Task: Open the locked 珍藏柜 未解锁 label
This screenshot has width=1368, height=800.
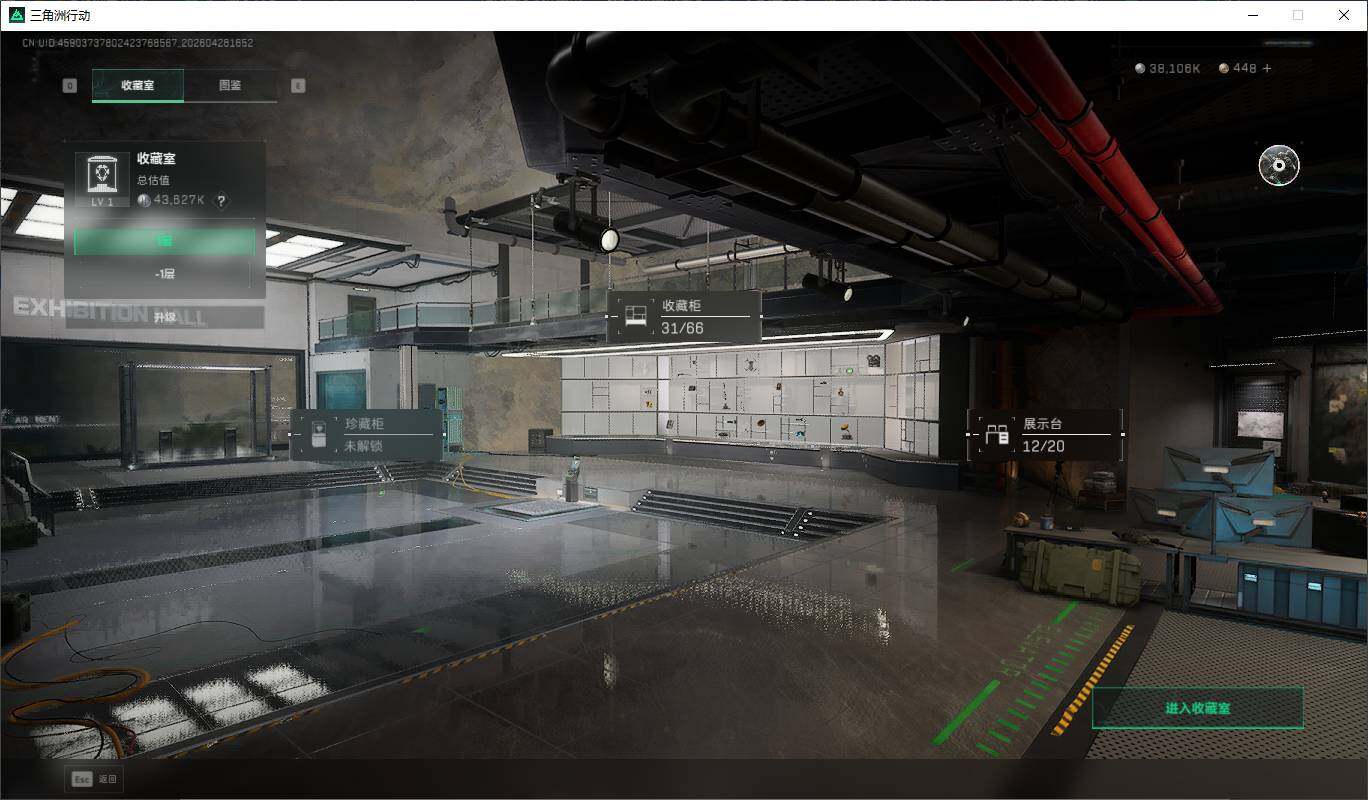Action: coord(366,435)
